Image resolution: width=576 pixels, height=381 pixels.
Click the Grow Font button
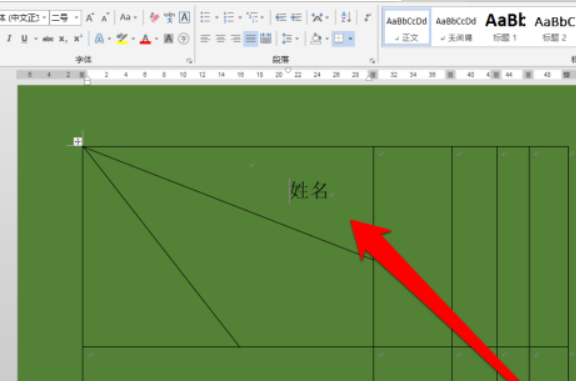pos(90,17)
